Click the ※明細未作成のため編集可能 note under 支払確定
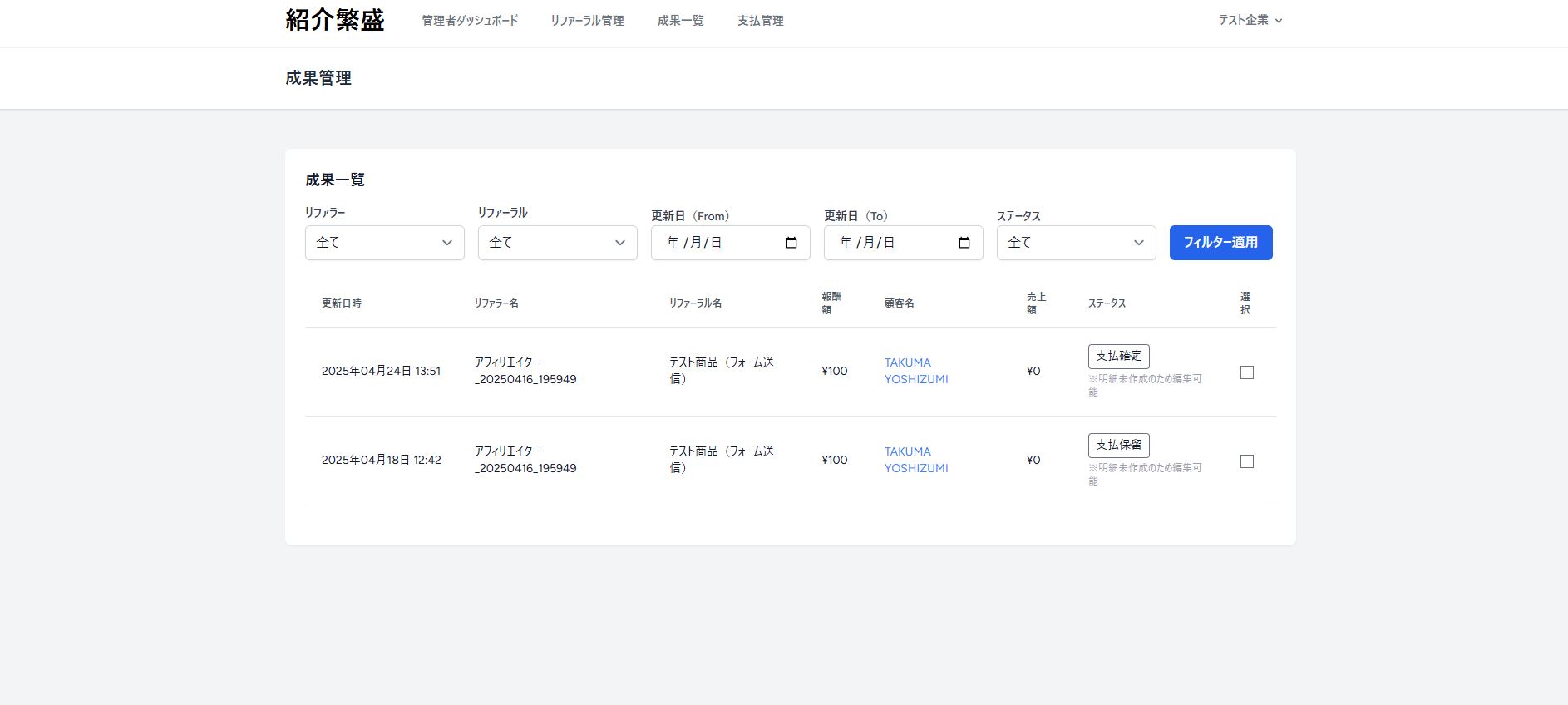Viewport: 1568px width, 705px height. click(1145, 385)
